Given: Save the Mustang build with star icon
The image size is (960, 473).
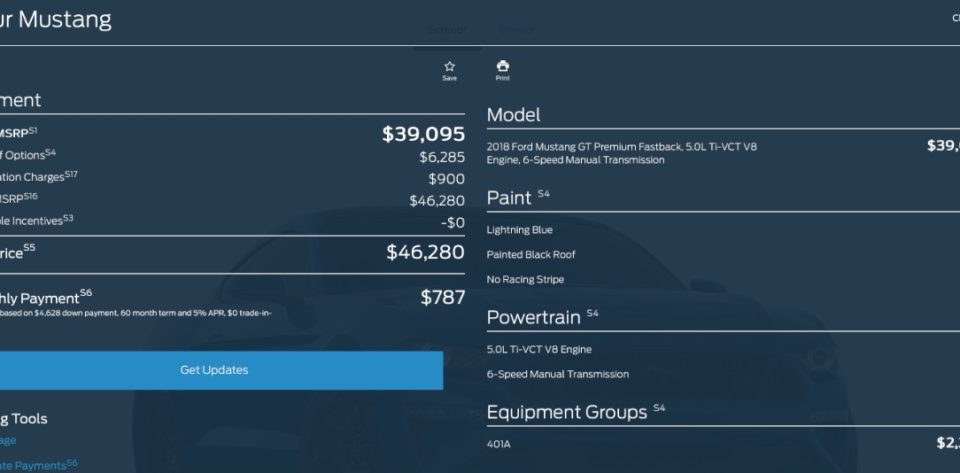Looking at the screenshot, I should 449,70.
